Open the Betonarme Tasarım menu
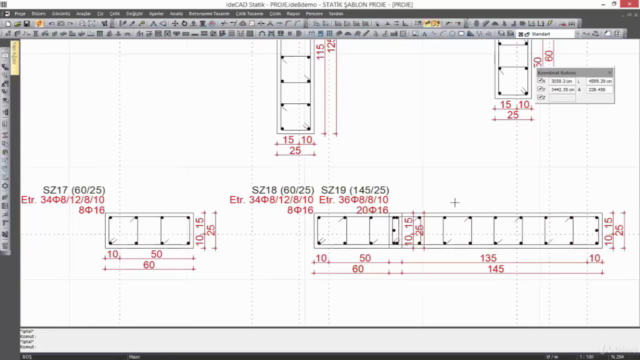Screen dimensions: 640x360 [209, 14]
